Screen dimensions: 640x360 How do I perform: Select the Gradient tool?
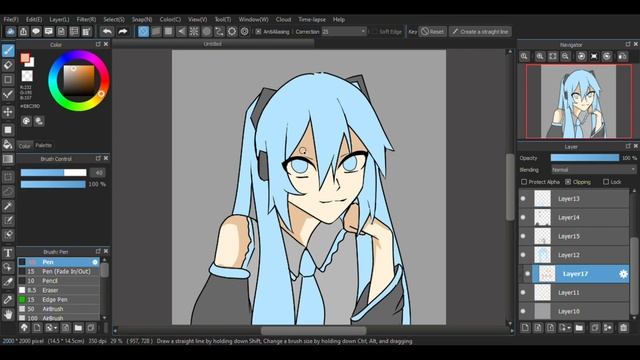coord(8,159)
